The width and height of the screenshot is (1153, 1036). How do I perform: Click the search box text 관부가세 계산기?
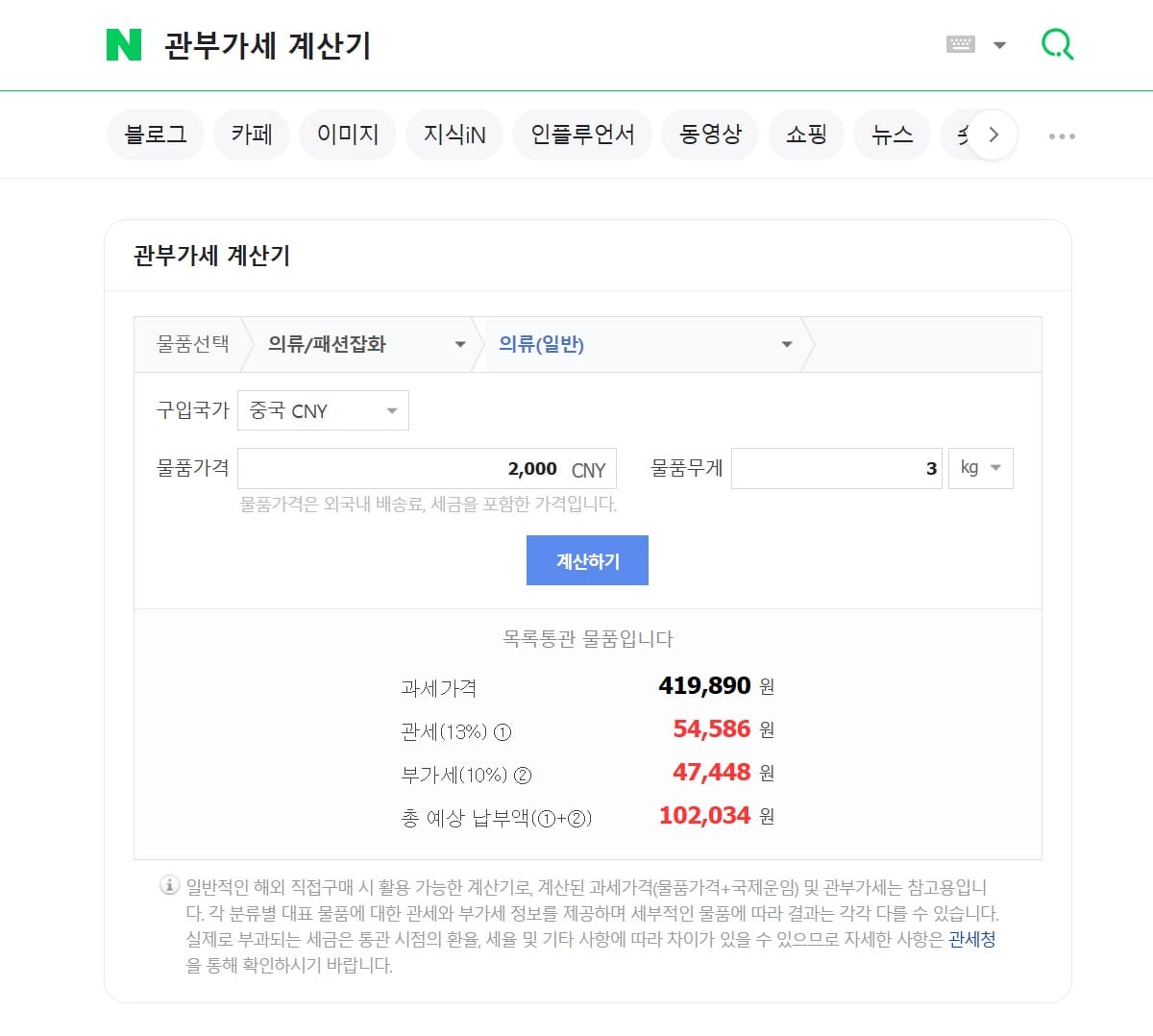[x=267, y=45]
